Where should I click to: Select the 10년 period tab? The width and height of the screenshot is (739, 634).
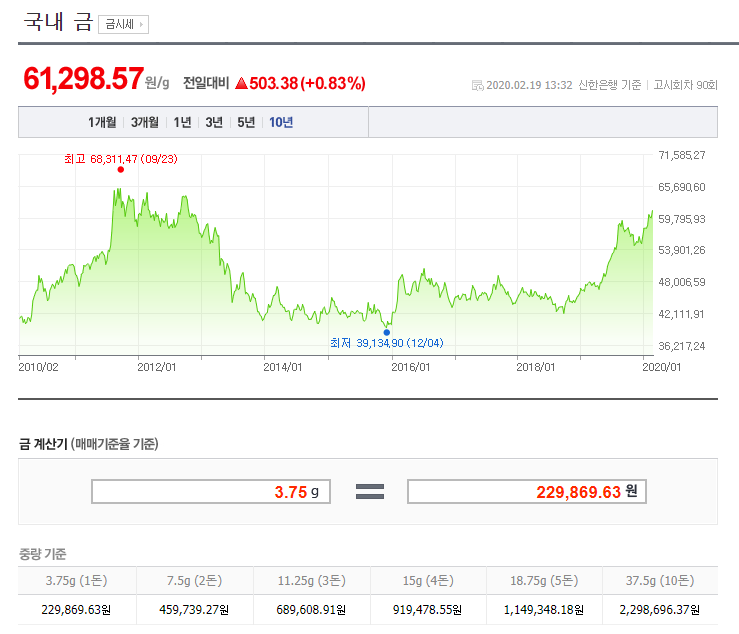[x=281, y=122]
